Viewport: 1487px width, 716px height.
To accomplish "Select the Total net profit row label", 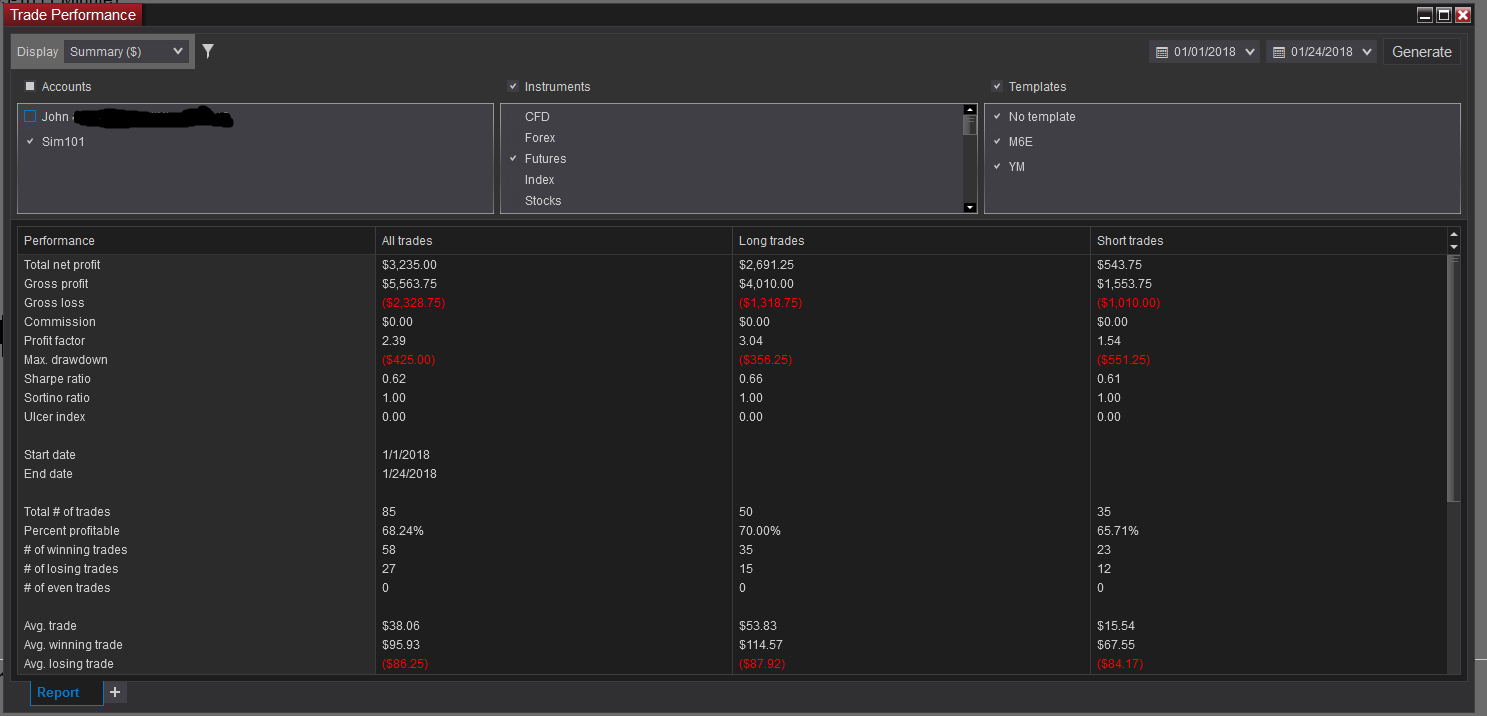I will [62, 265].
